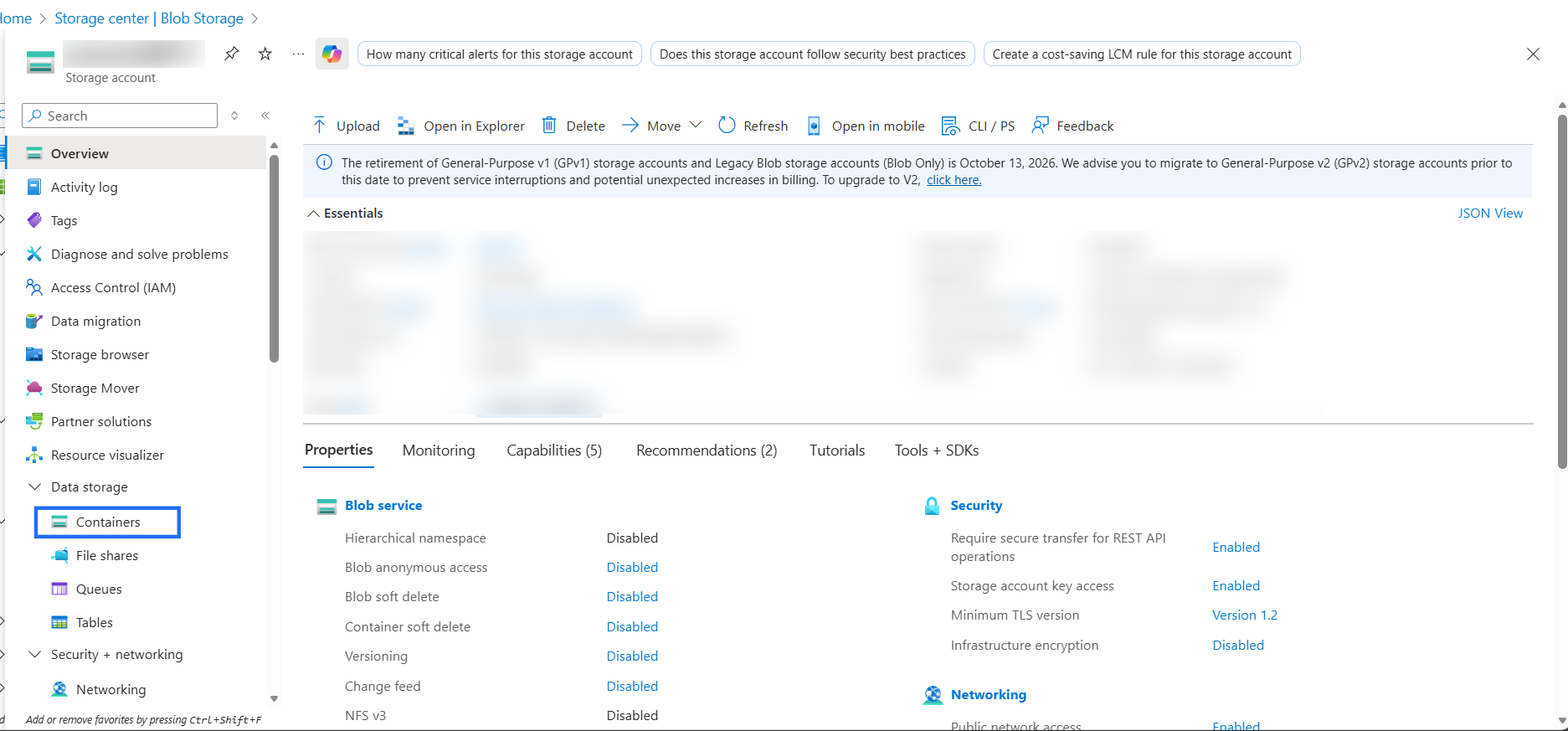The width and height of the screenshot is (1568, 731).
Task: Type in the sidebar Search field
Action: click(x=126, y=116)
